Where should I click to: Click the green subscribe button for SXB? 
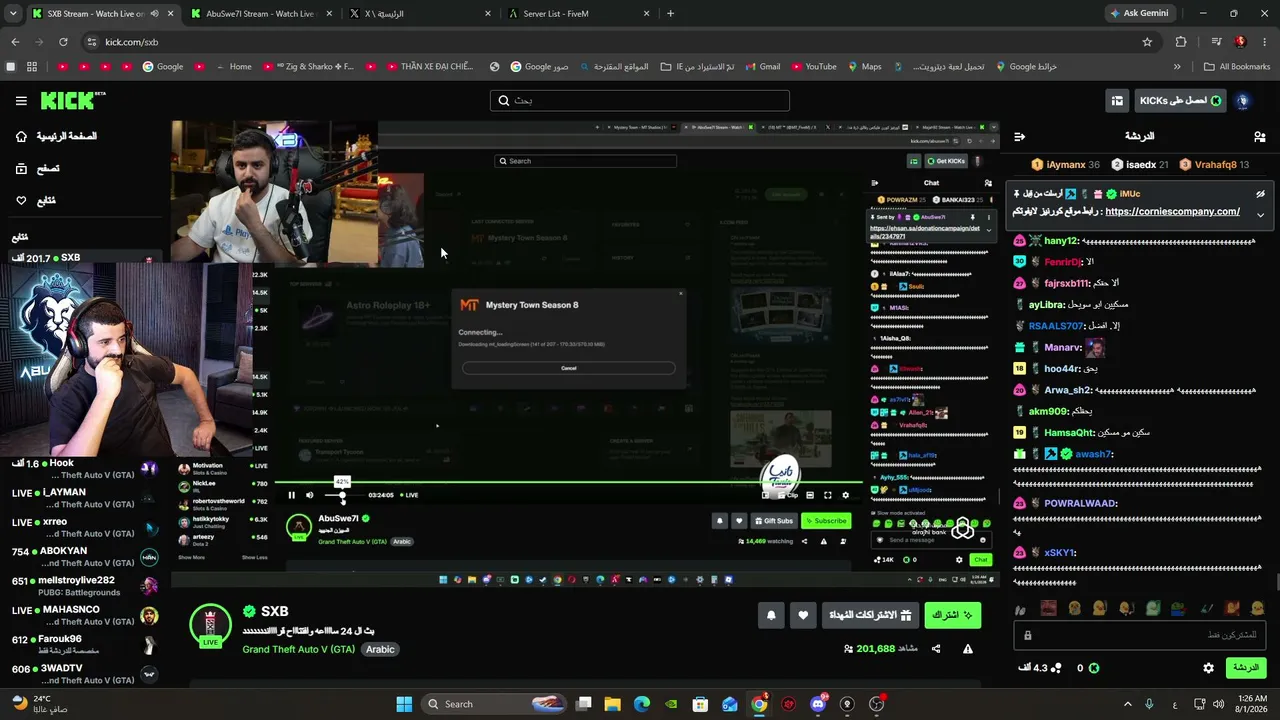[x=952, y=615]
